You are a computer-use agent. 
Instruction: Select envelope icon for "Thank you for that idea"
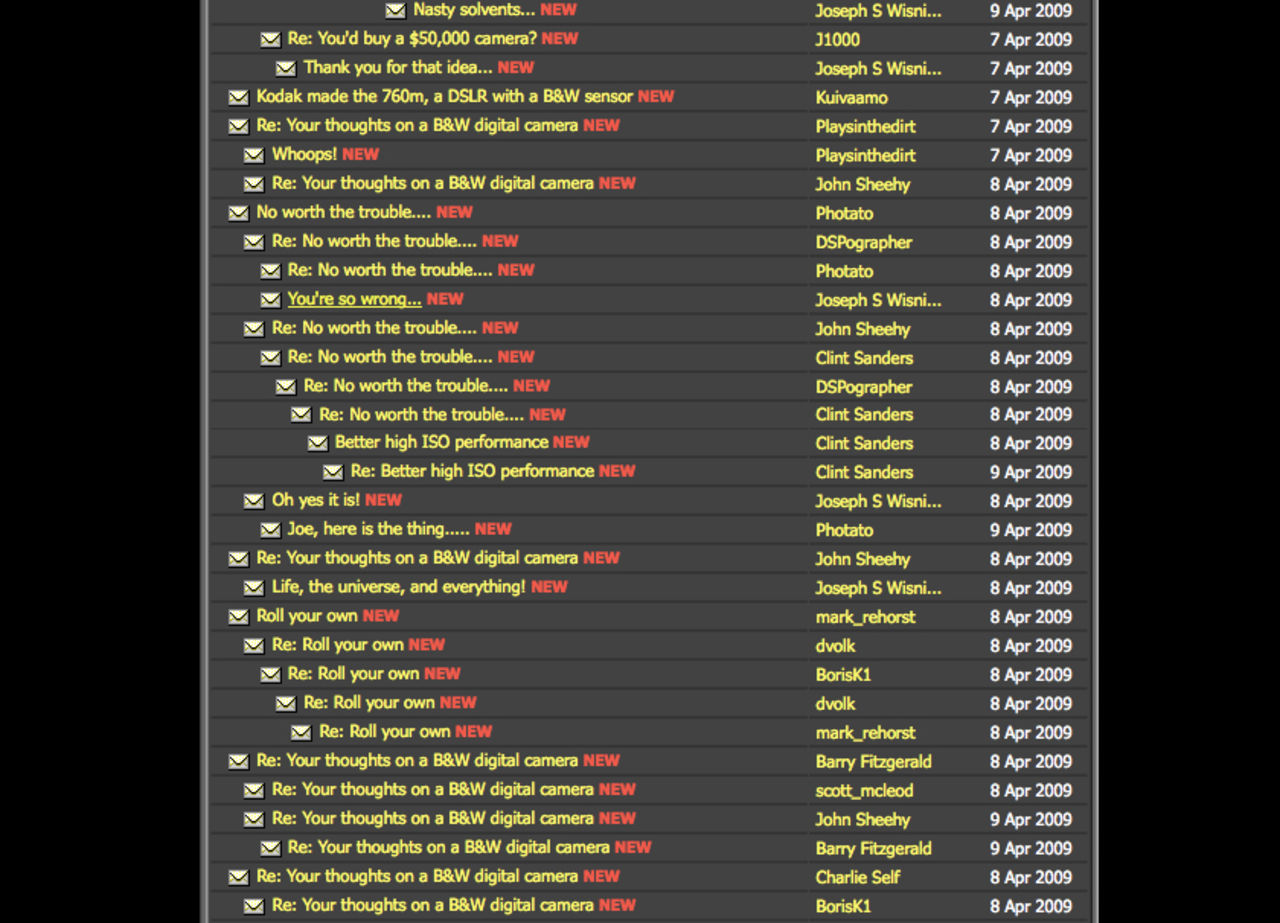[x=286, y=68]
